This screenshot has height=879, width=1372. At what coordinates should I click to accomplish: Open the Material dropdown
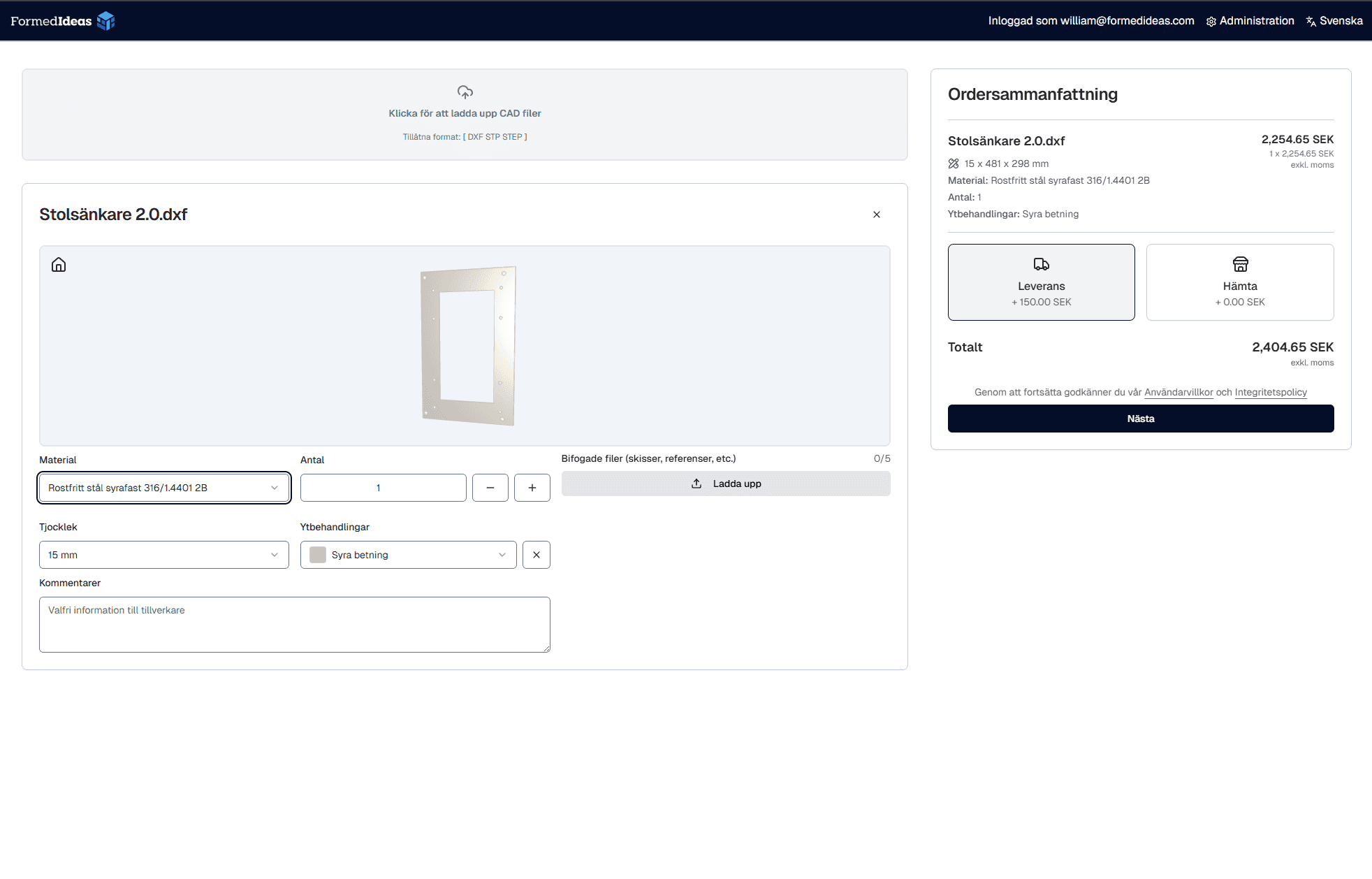point(163,488)
